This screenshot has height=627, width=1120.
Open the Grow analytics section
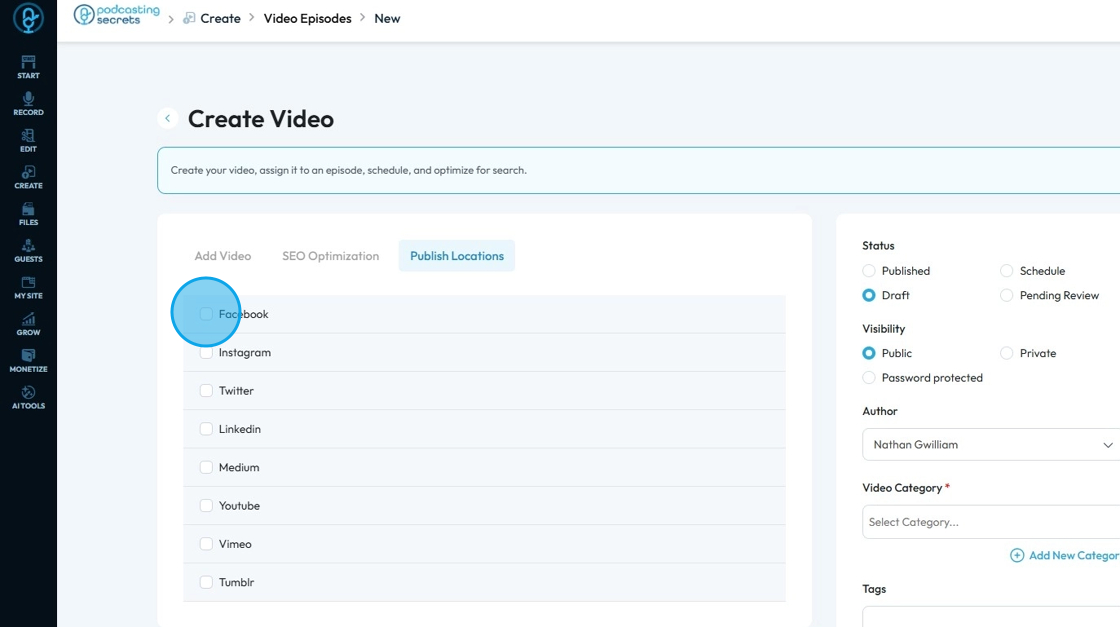click(29, 324)
